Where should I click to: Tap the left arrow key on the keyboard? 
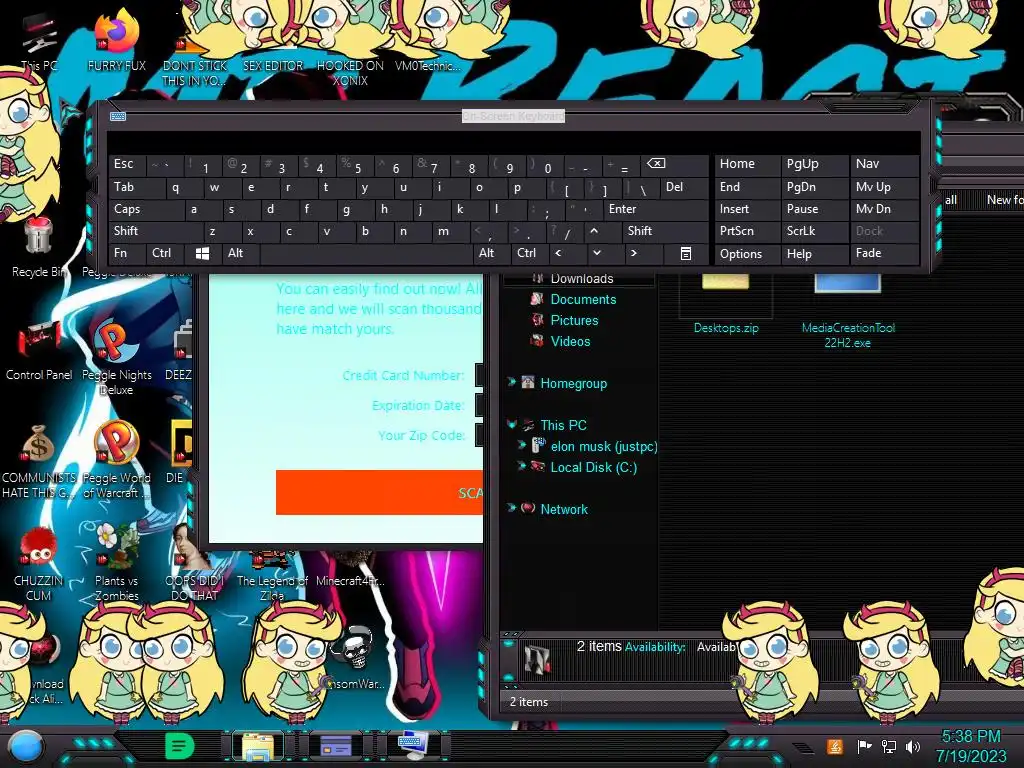click(558, 253)
